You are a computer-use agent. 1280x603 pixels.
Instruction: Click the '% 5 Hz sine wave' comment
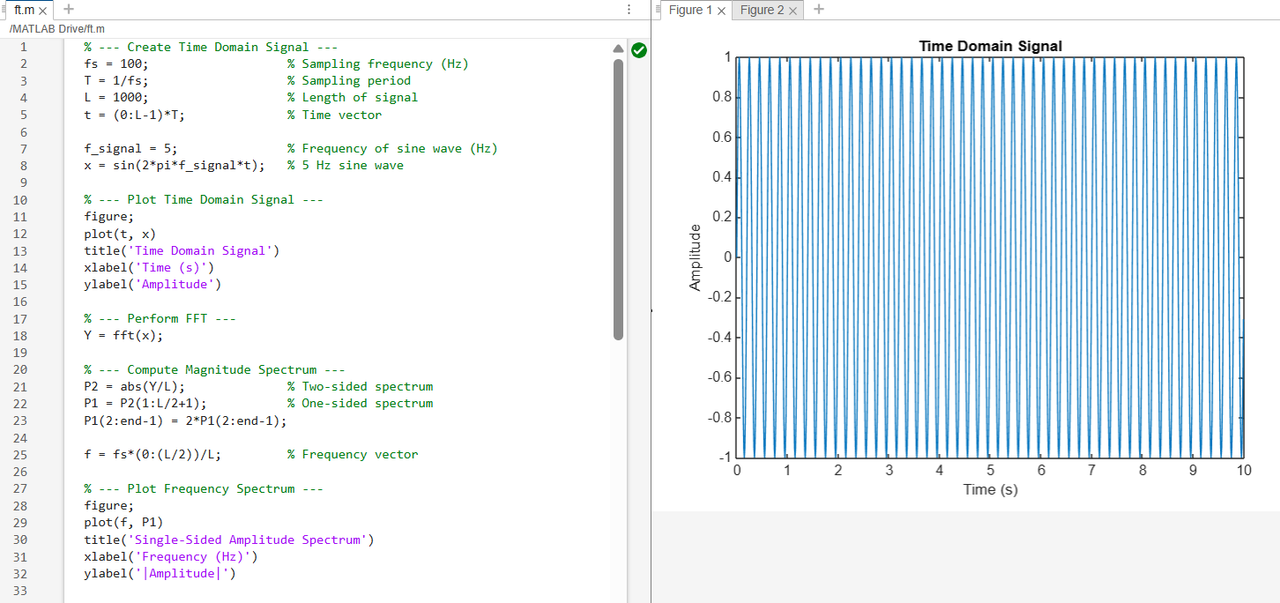pyautogui.click(x=345, y=166)
